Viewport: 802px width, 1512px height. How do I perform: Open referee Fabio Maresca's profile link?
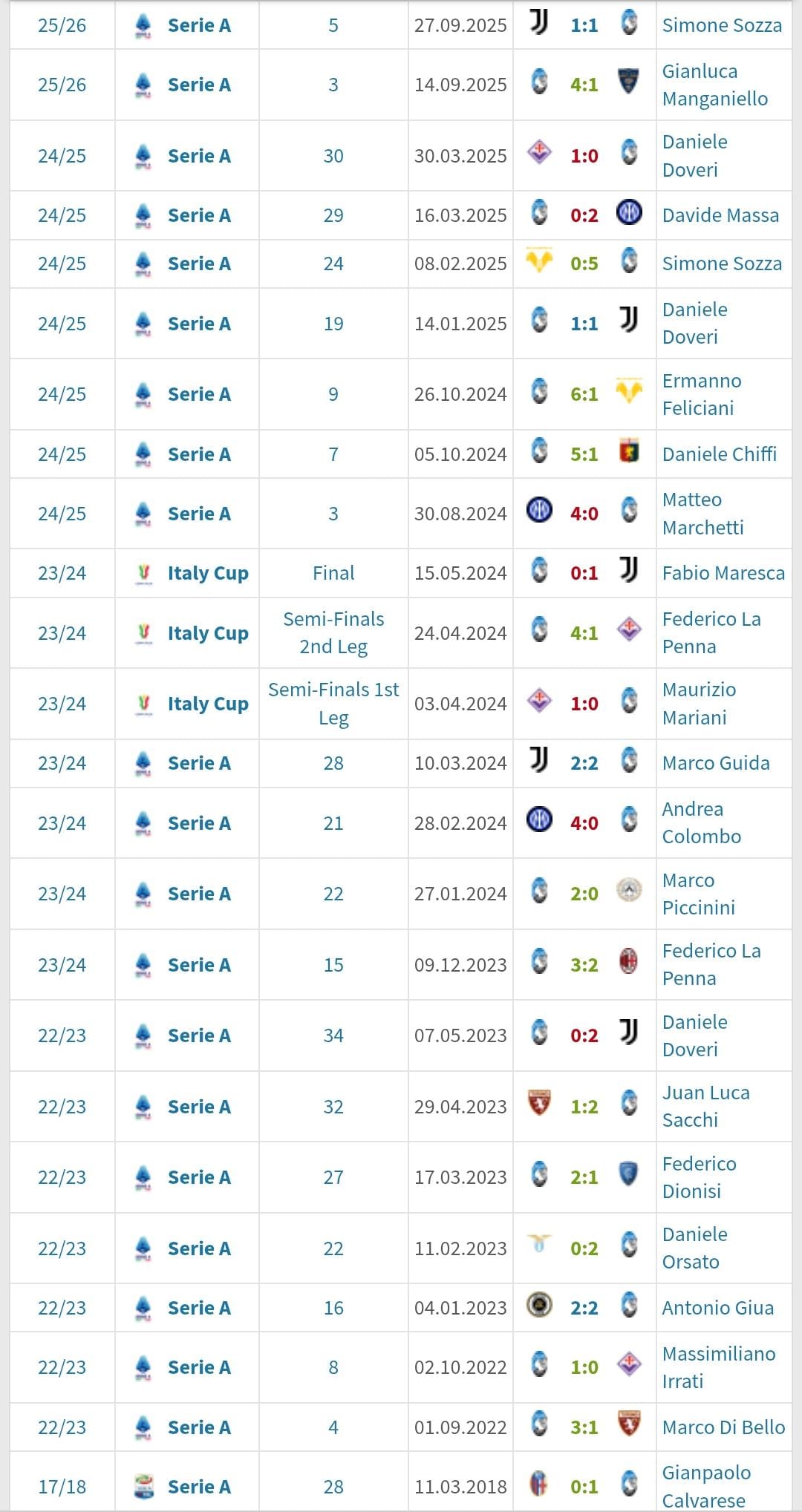coord(723,573)
